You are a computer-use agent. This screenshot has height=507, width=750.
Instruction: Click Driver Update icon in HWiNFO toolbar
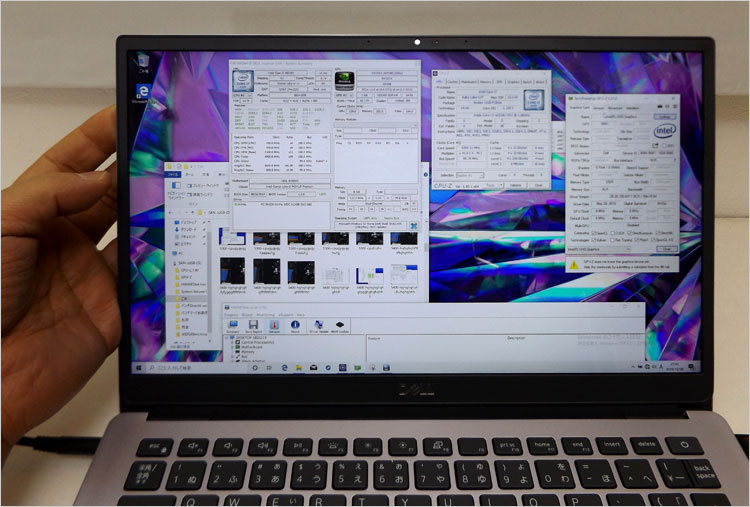click(x=318, y=326)
